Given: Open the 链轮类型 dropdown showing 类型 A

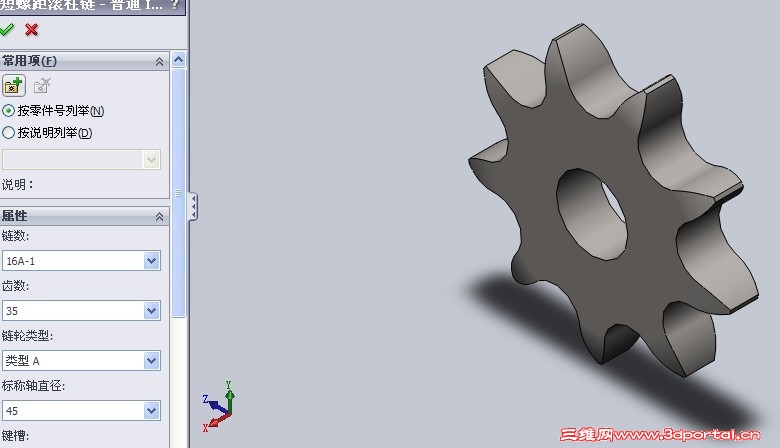Looking at the screenshot, I should (152, 360).
